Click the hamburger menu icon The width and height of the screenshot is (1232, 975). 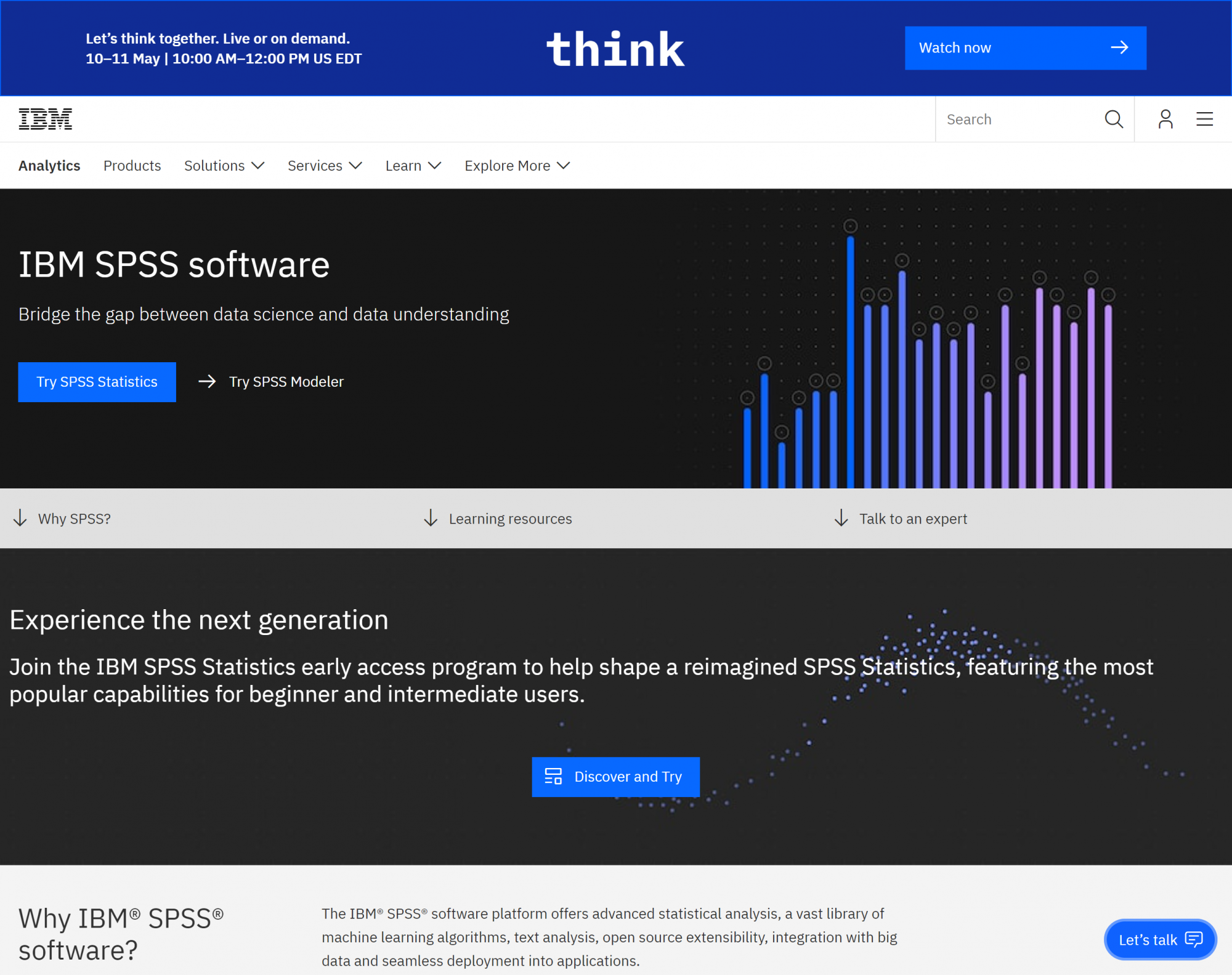point(1205,119)
